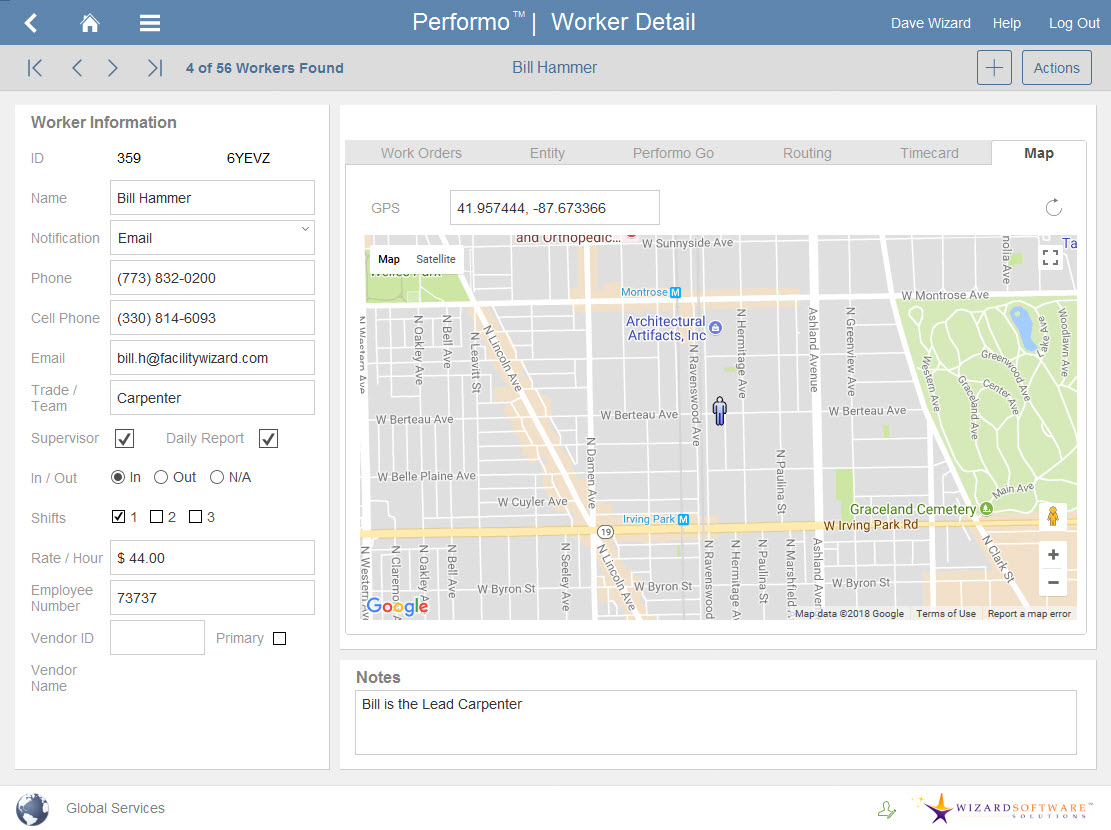Viewport: 1111px width, 830px height.
Task: Switch to Routing tab
Action: pyautogui.click(x=807, y=153)
